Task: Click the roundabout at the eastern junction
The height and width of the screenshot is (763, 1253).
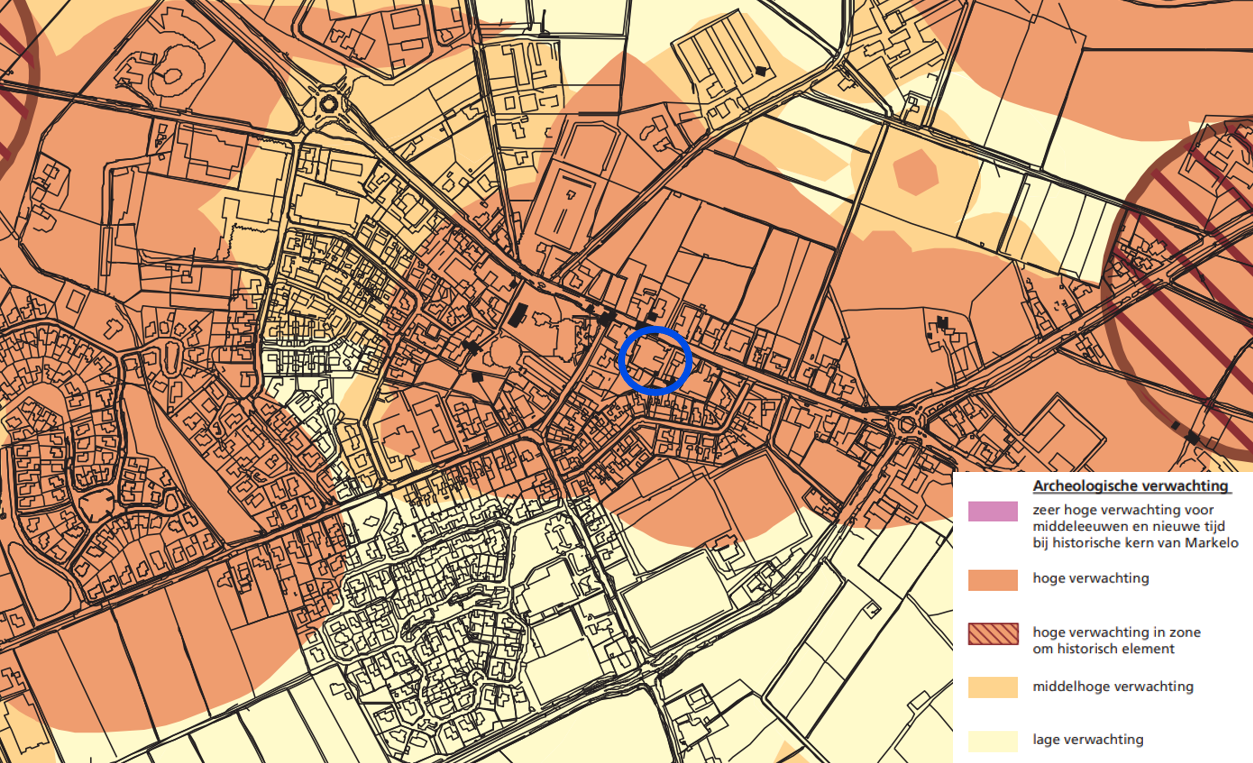Action: click(908, 423)
